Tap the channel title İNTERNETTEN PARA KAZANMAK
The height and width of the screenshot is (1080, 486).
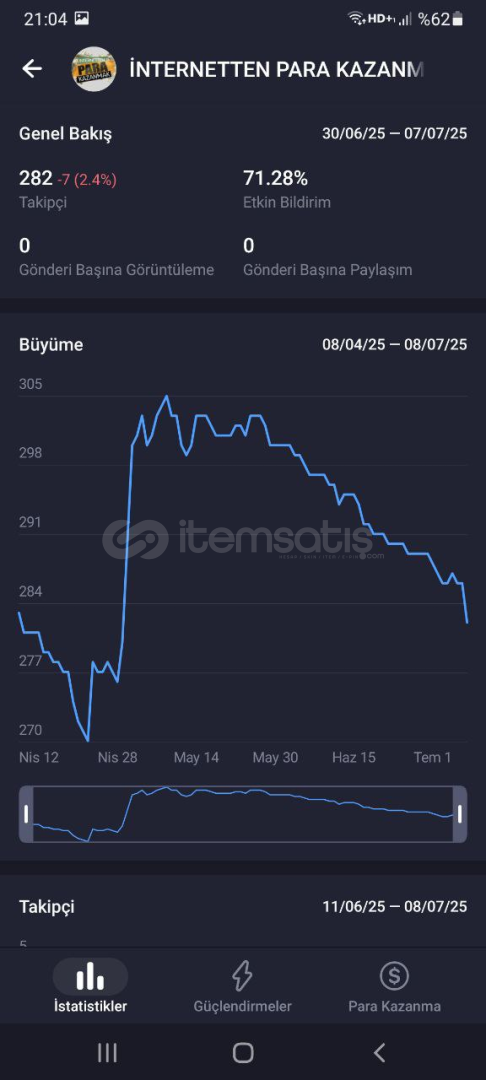tap(276, 70)
